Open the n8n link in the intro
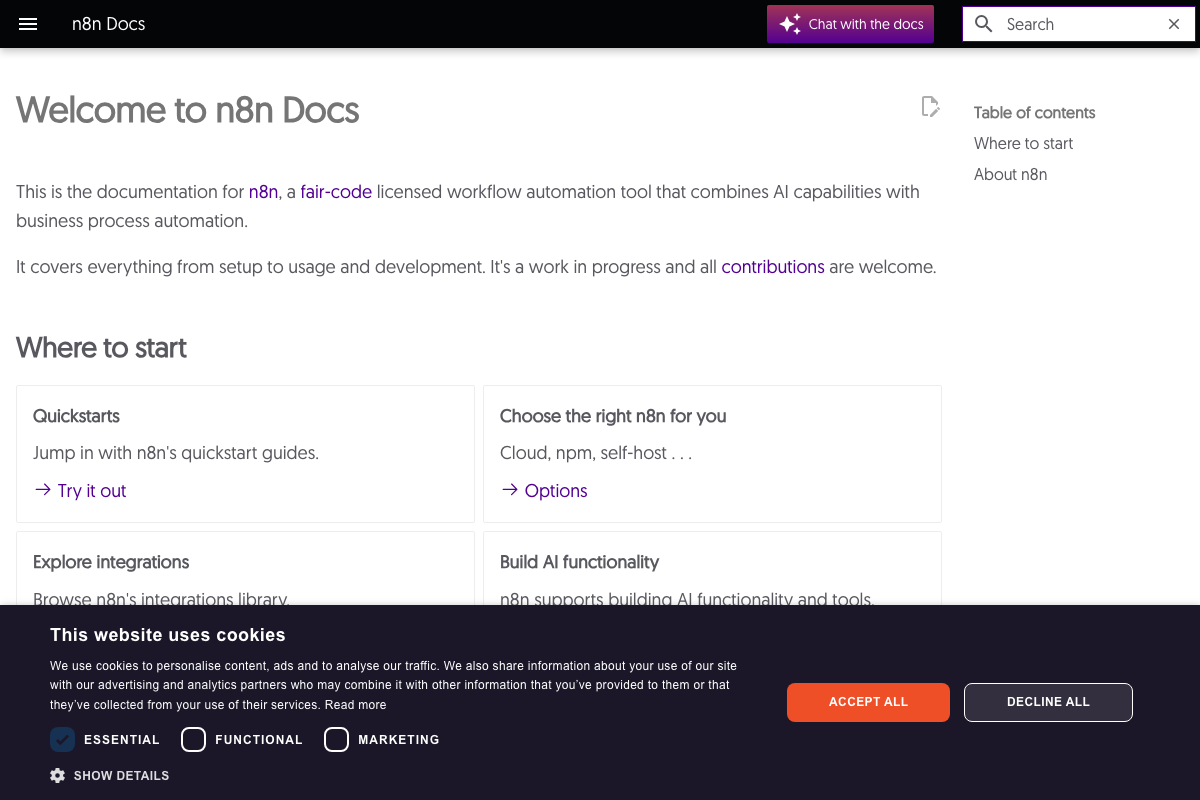 (x=263, y=192)
